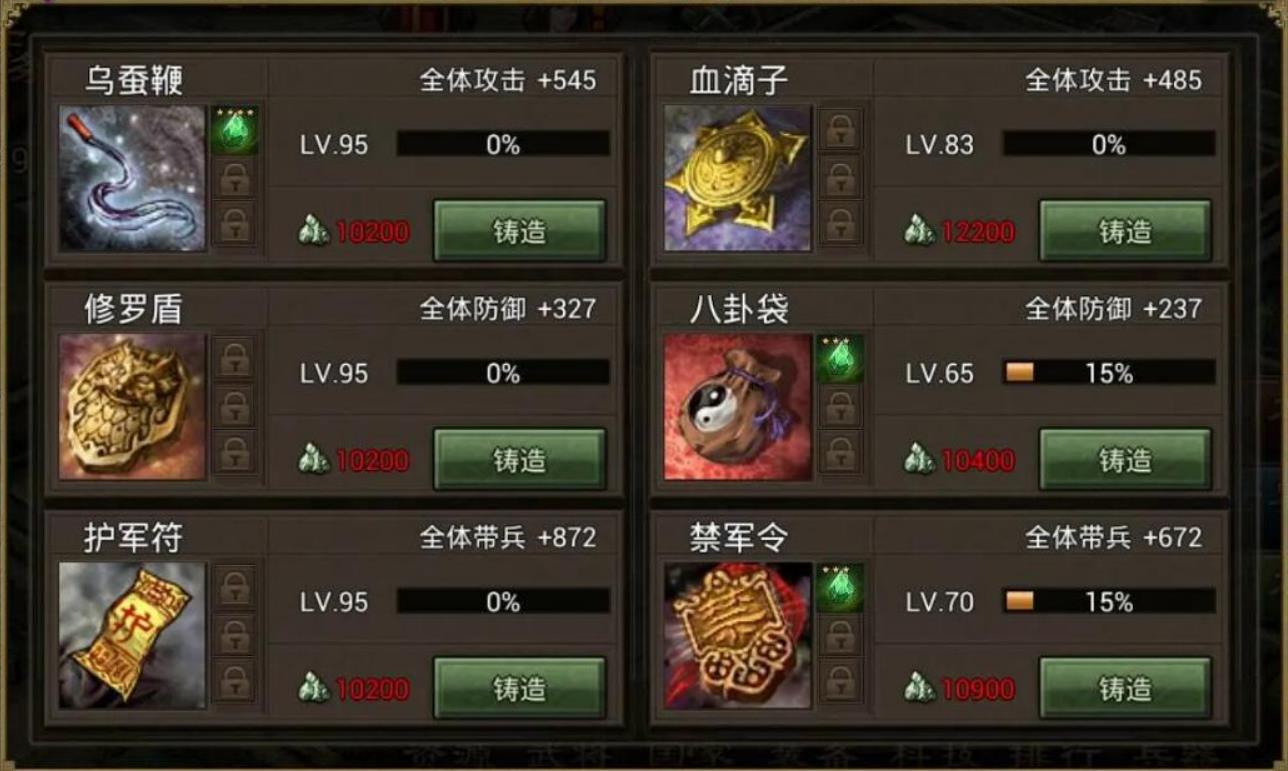1288x771 pixels.
Task: Click 10200 ore cost icon under 护军符
Action: tap(314, 689)
